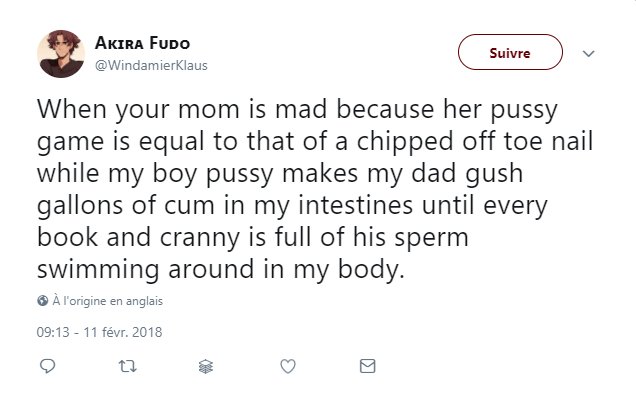Click the globe icon beside language note

click(42, 300)
